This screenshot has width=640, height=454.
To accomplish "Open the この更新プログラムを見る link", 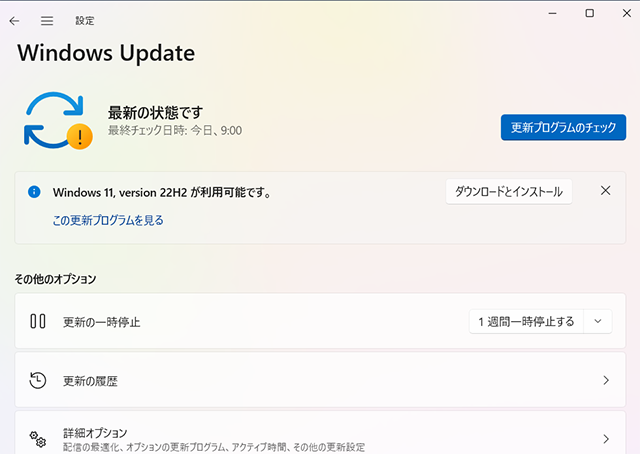I will tap(108, 220).
